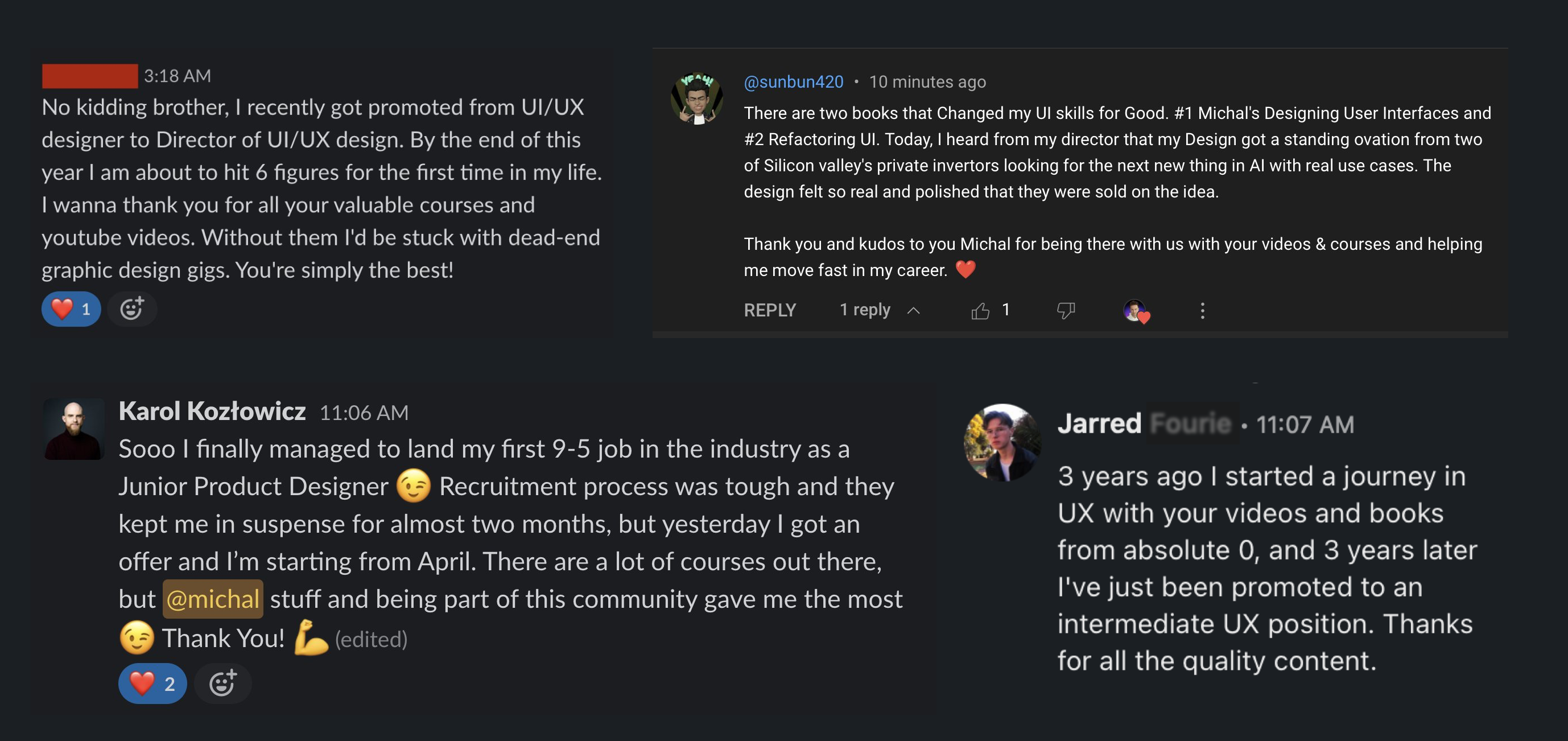
Task: Open the three-dot comment options menu
Action: 1202,311
